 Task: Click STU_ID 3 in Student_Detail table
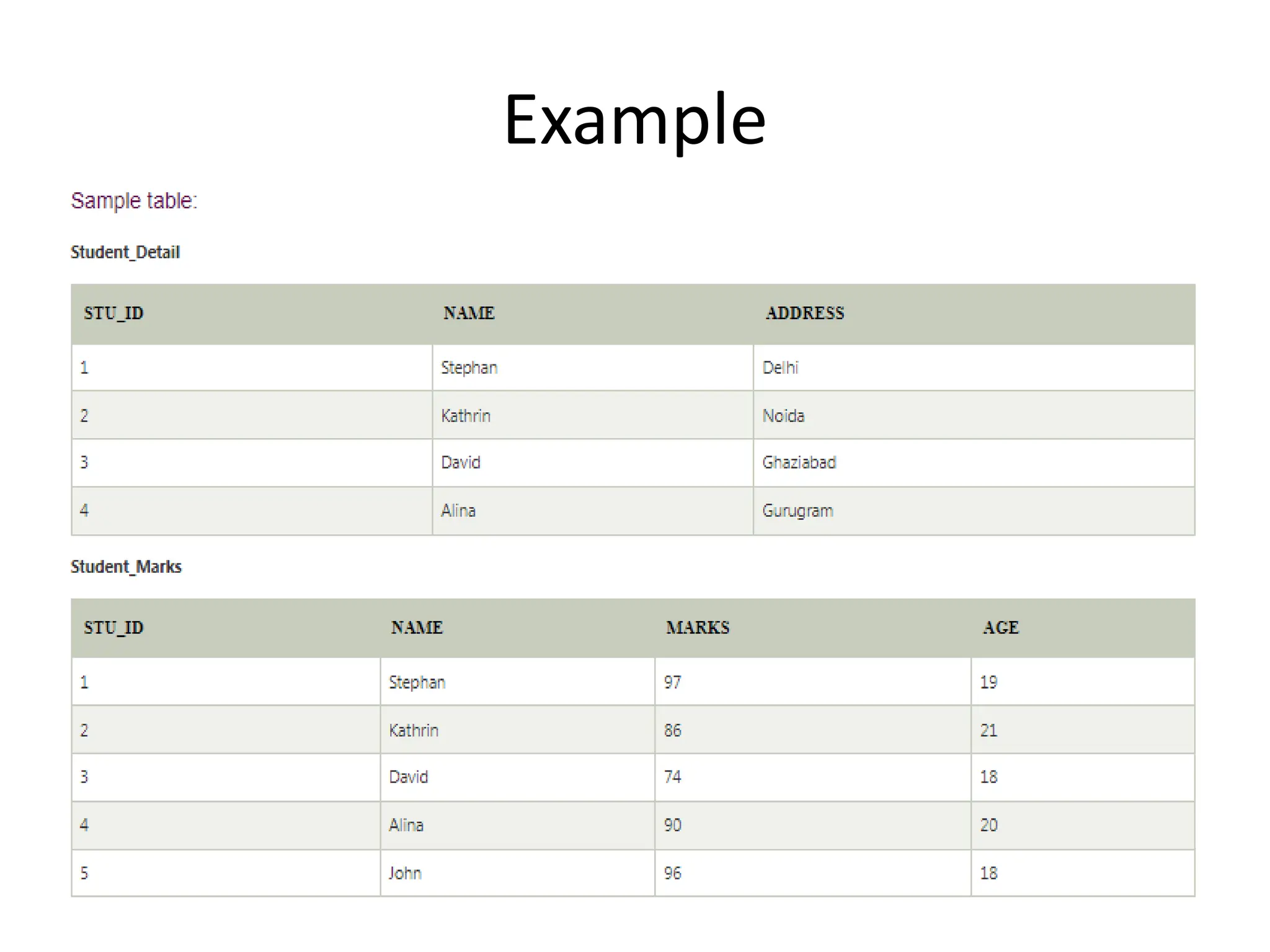84,462
